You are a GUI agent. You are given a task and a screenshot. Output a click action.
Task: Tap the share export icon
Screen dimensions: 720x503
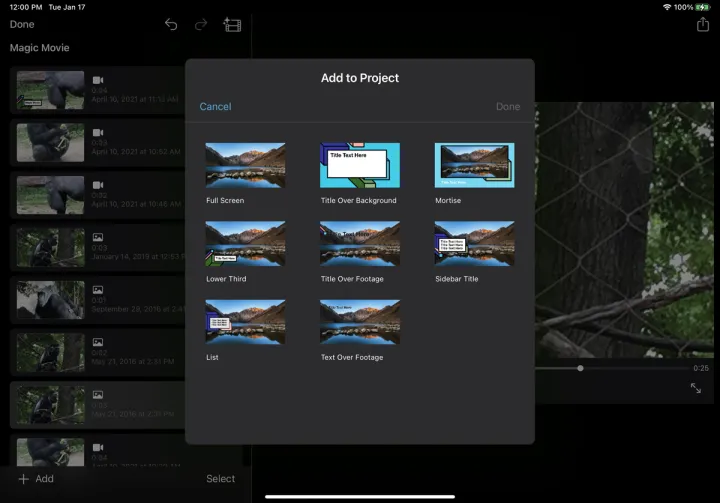[x=702, y=25]
